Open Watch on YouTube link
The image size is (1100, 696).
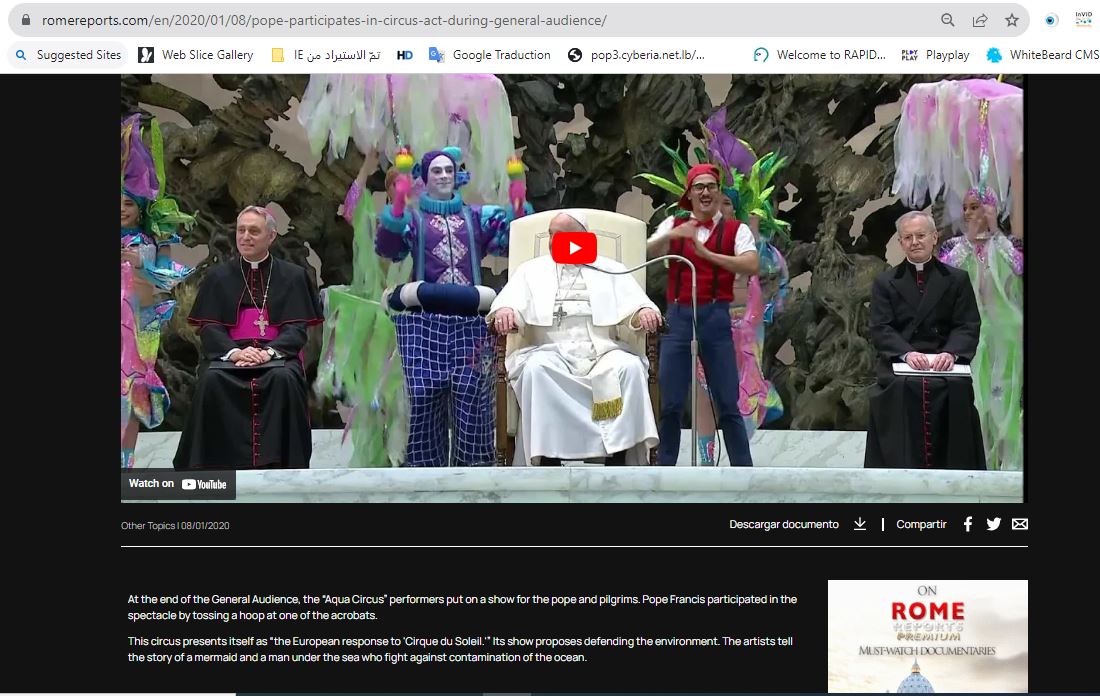coord(178,484)
